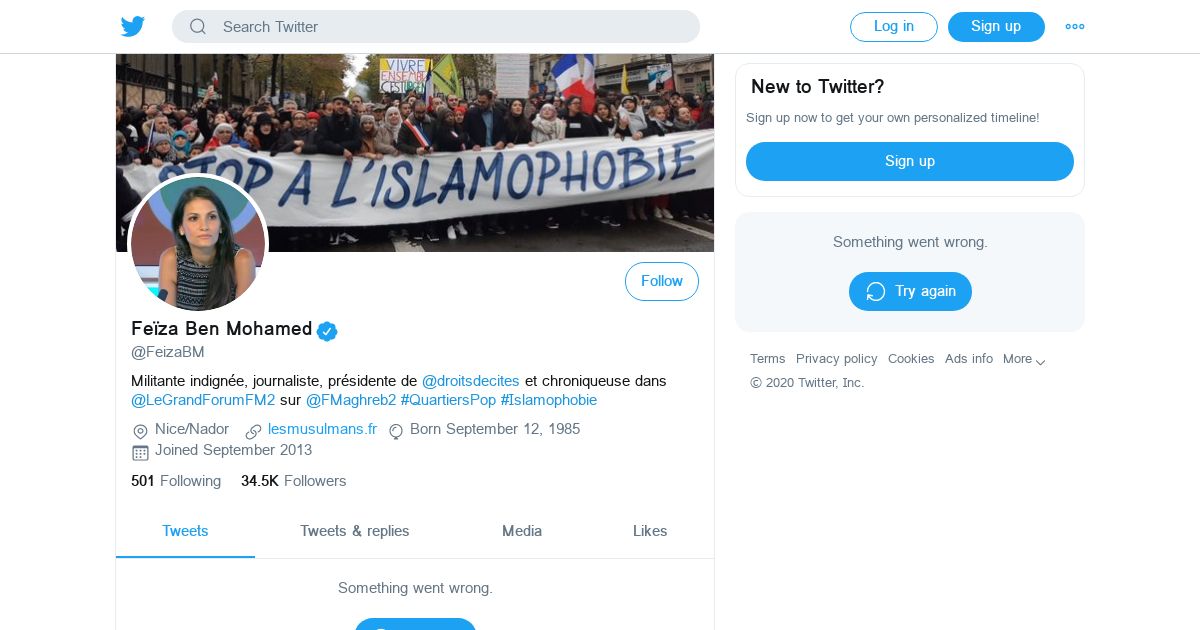Click the verified badge next to name
The height and width of the screenshot is (630, 1200).
tap(327, 331)
